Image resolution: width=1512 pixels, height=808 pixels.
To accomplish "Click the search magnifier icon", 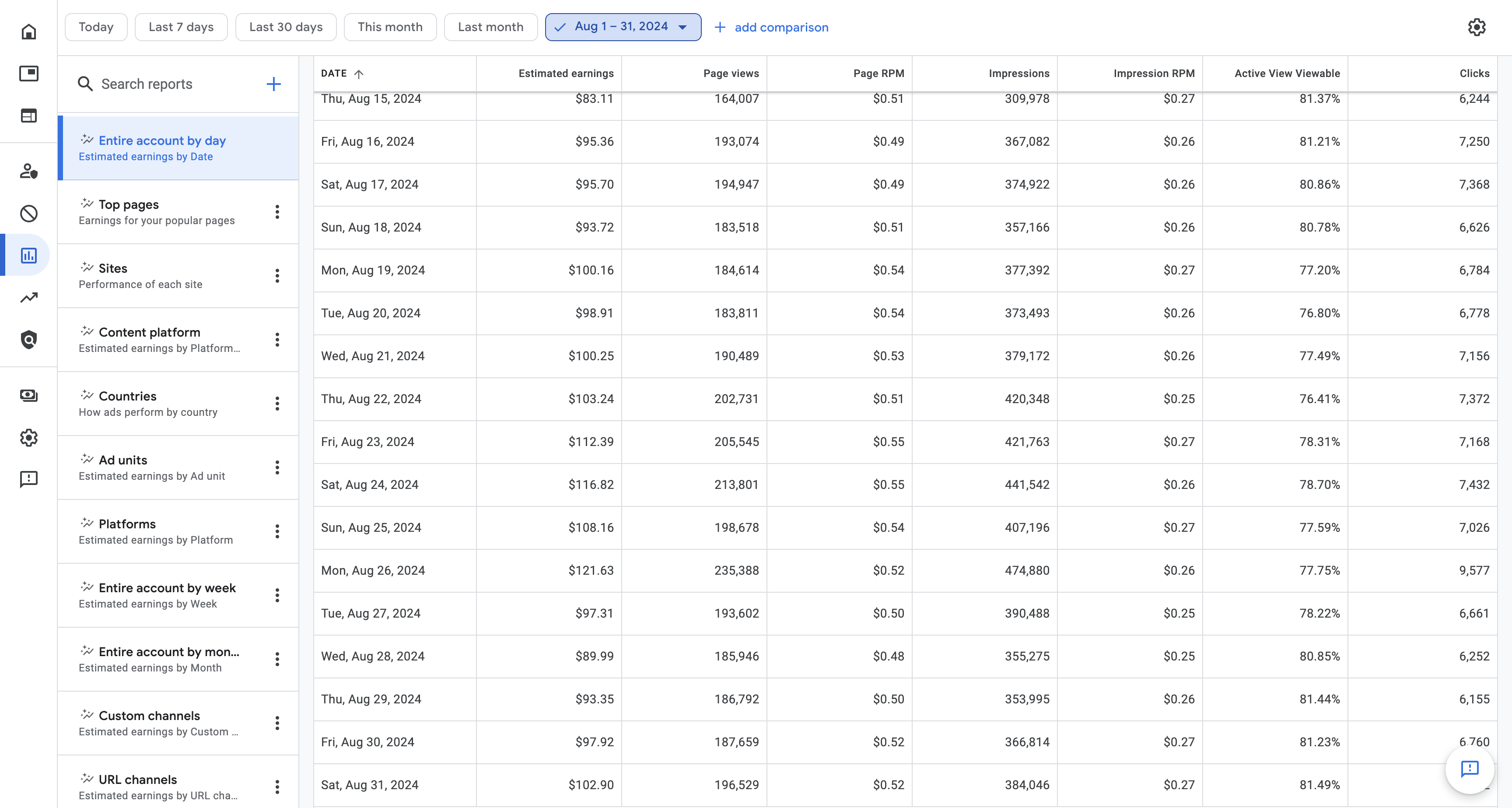I will (85, 84).
